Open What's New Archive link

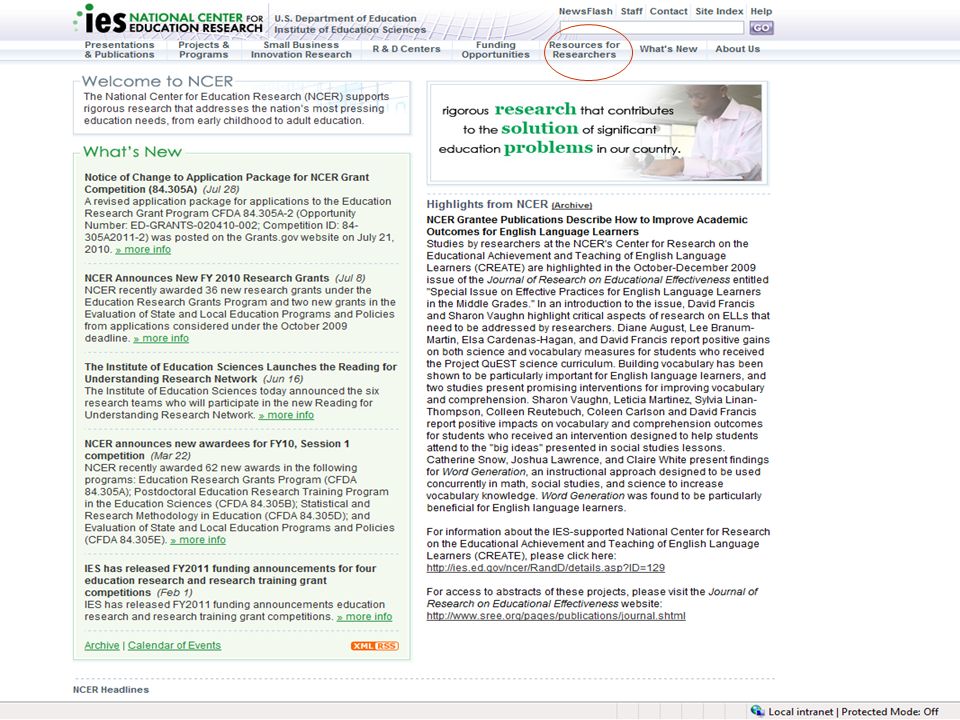coord(102,645)
